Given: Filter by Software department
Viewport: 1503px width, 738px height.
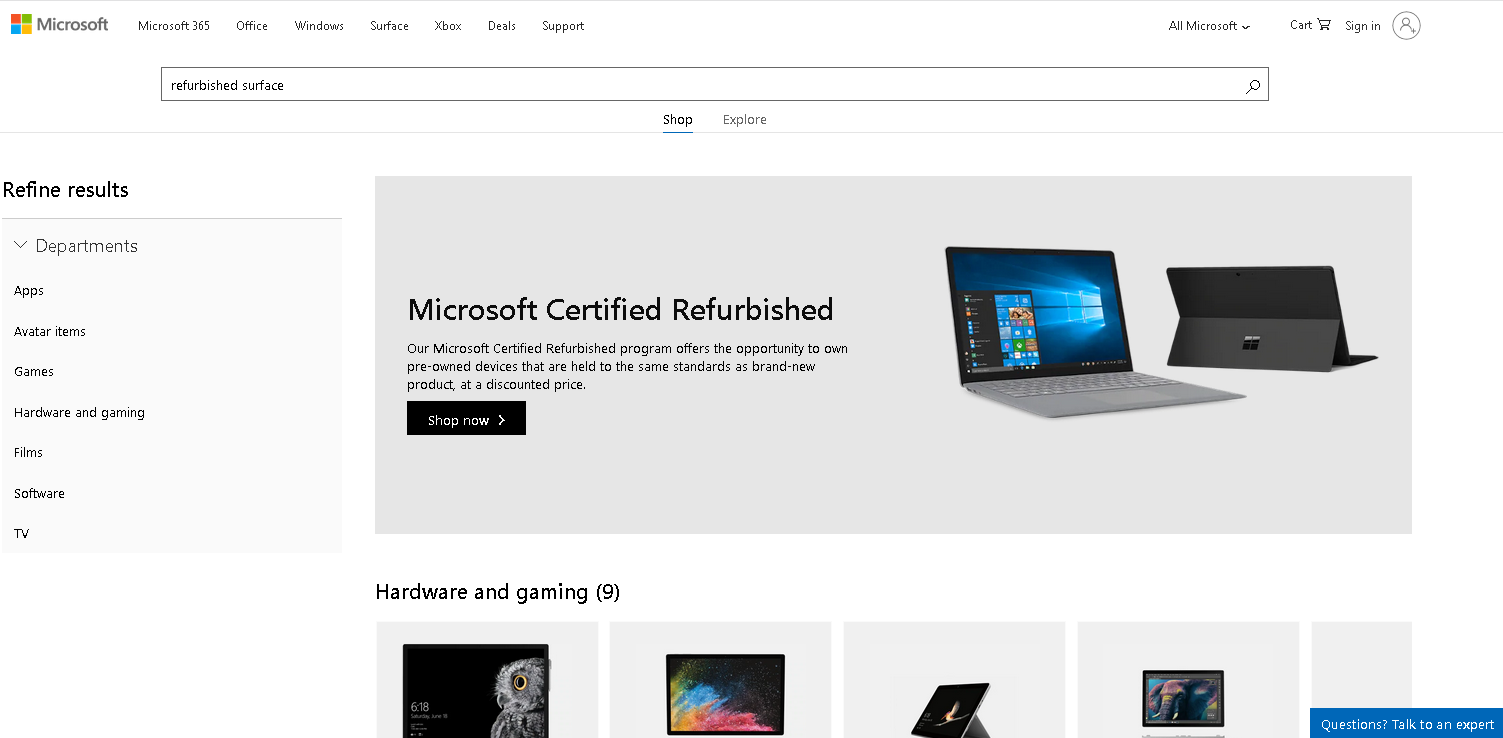Looking at the screenshot, I should click(39, 494).
